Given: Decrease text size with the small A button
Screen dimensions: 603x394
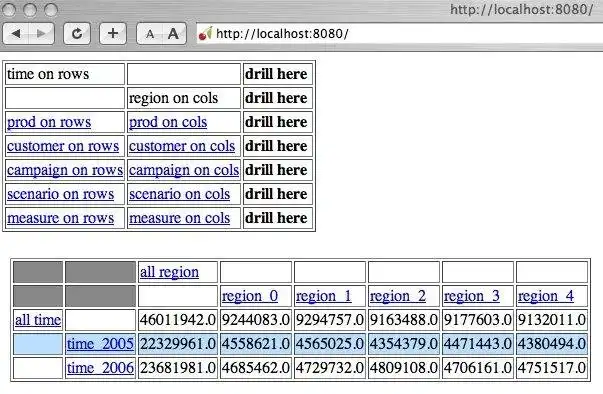Looking at the screenshot, I should (x=150, y=34).
